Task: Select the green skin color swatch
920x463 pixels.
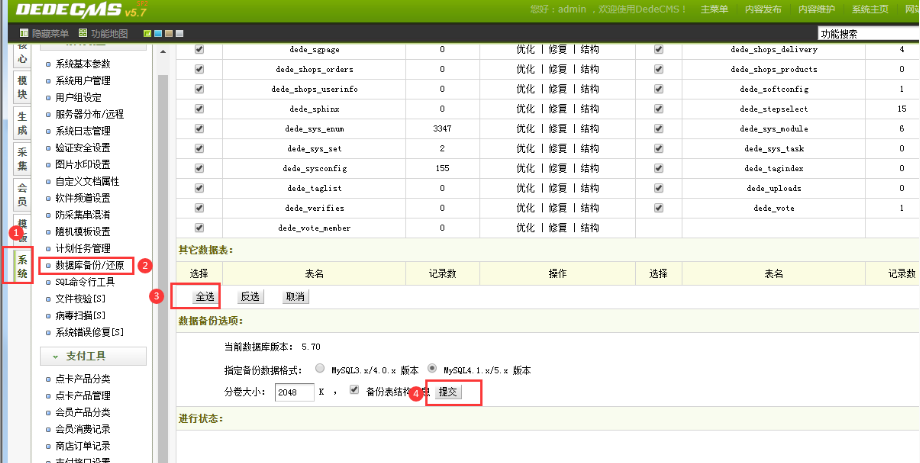Action: [x=147, y=33]
